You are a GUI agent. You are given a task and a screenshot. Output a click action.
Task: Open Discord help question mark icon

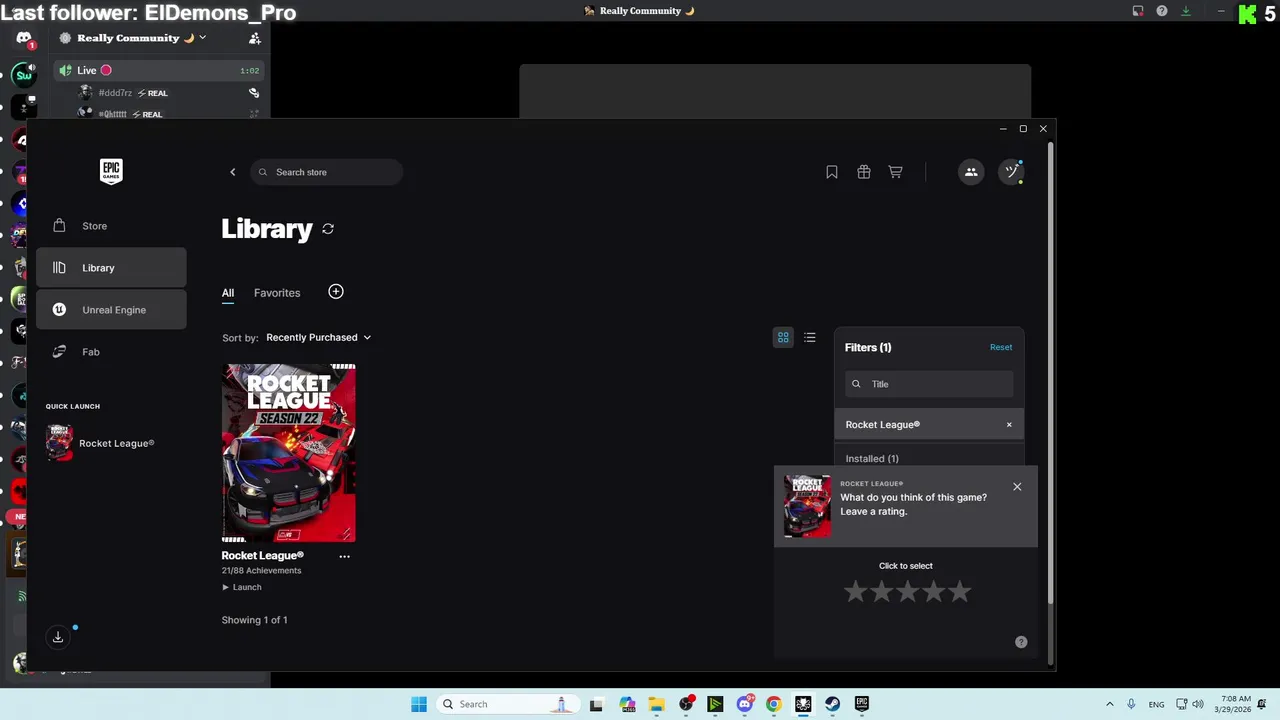[x=1162, y=11]
